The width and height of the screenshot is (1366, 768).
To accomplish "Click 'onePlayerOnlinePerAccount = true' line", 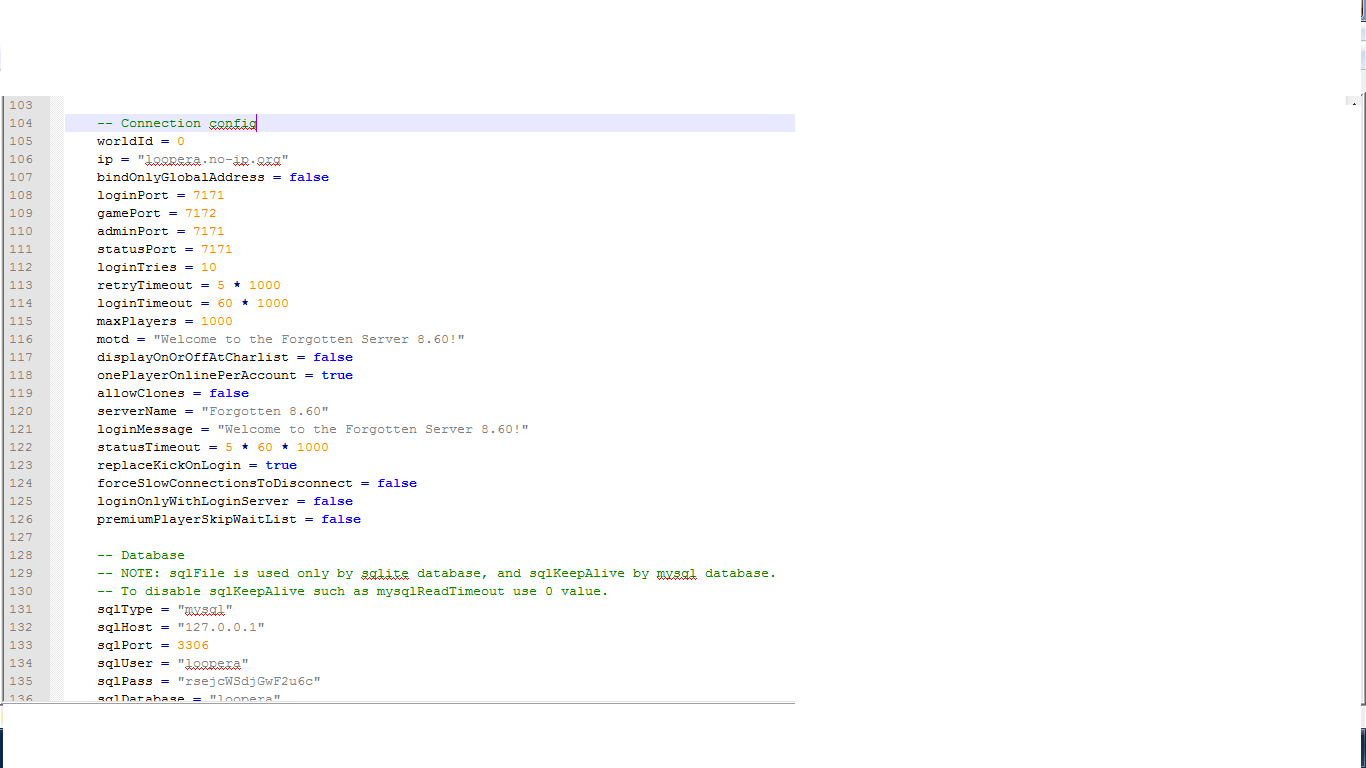I will point(225,375).
